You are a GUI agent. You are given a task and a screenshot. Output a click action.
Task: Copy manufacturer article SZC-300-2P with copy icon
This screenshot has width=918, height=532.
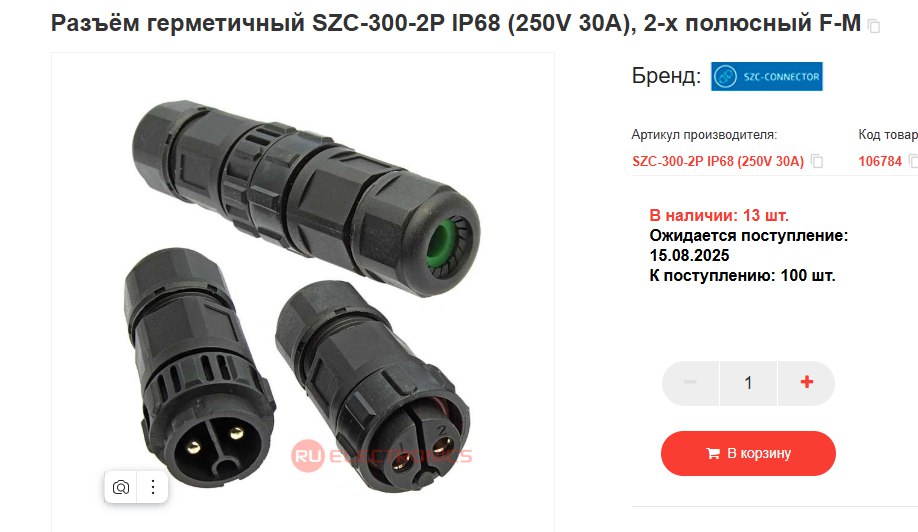(x=817, y=162)
